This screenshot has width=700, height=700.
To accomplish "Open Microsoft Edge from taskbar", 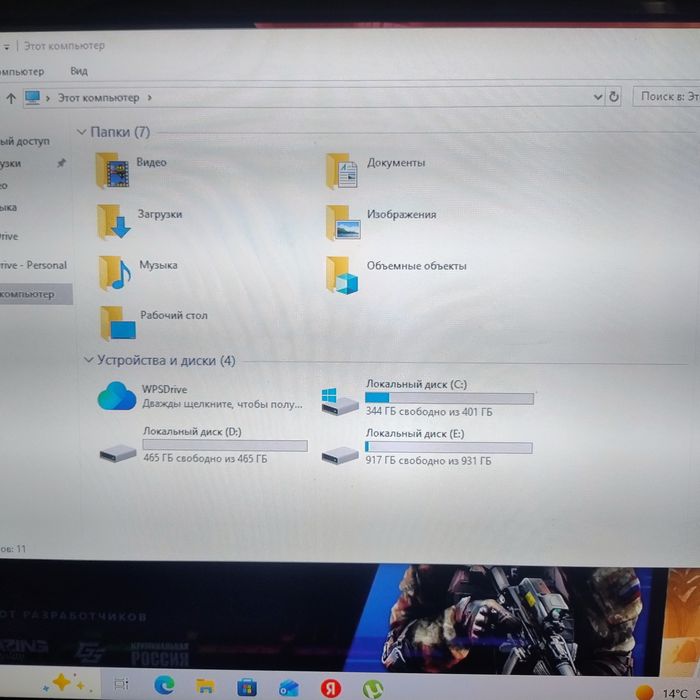I will coord(164,685).
